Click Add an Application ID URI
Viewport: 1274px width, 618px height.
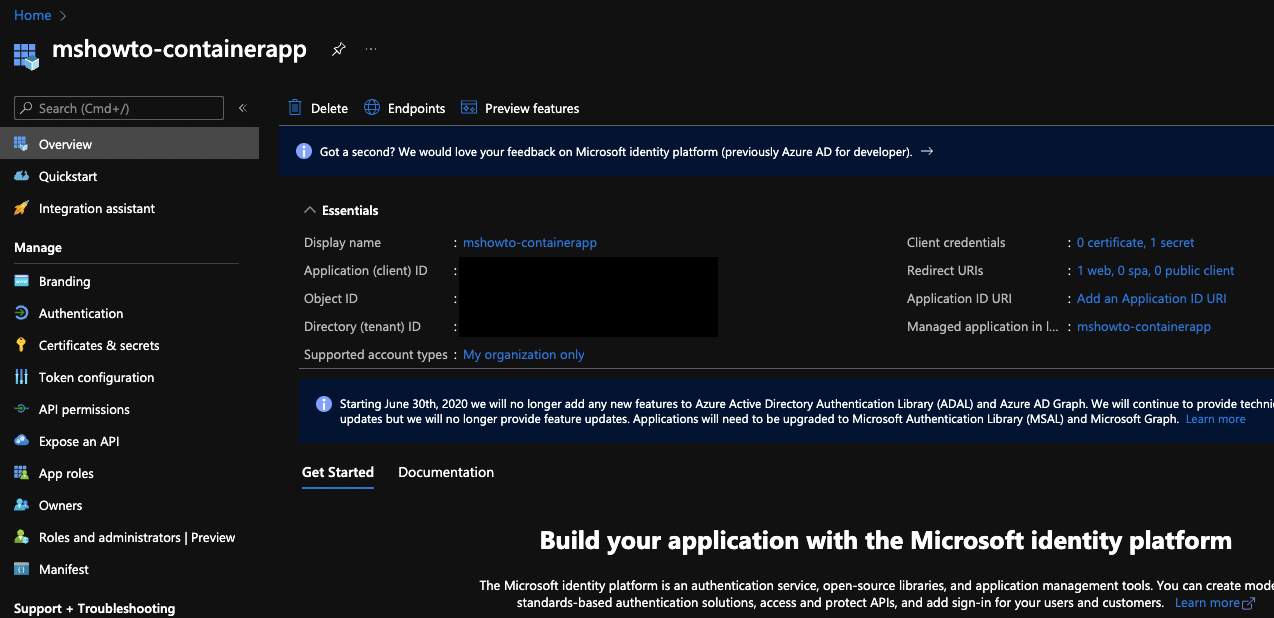1151,298
